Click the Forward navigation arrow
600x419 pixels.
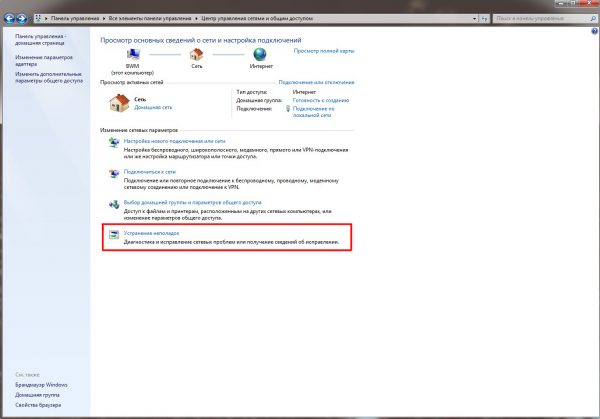coord(21,18)
